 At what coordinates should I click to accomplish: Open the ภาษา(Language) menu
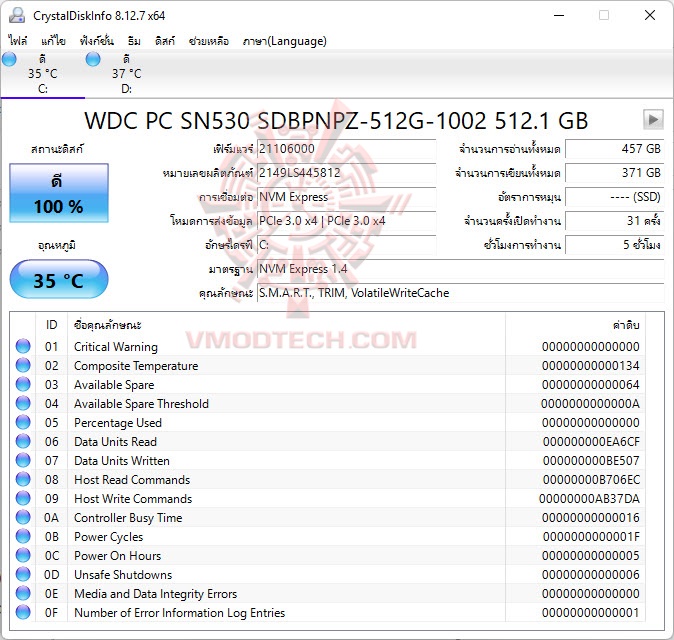point(285,41)
